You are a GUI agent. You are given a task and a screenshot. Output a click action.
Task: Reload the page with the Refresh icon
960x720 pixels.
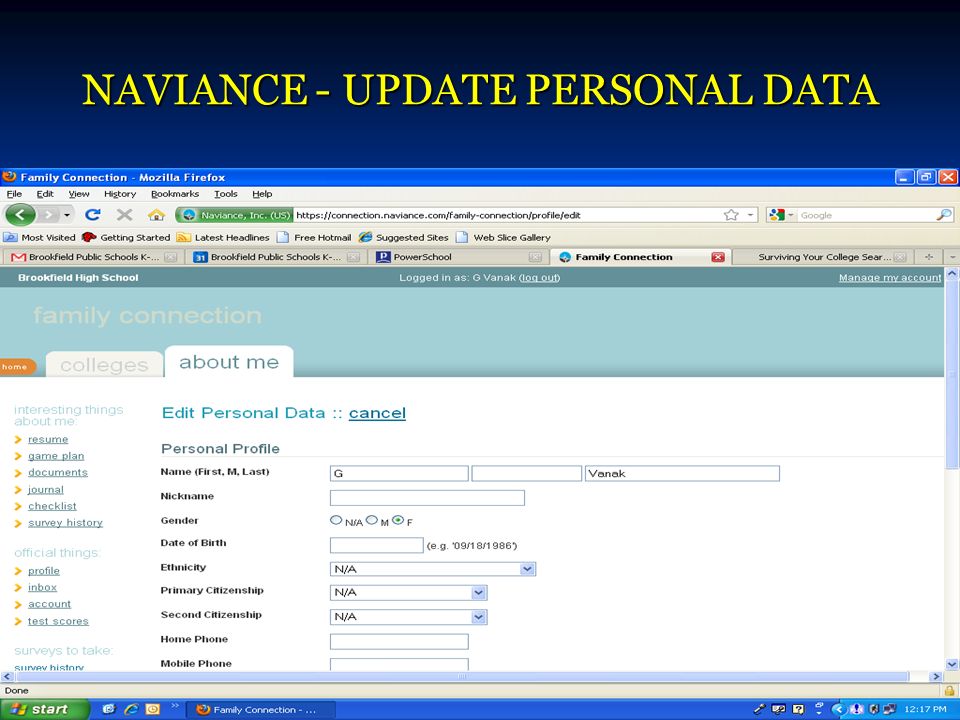(x=93, y=215)
